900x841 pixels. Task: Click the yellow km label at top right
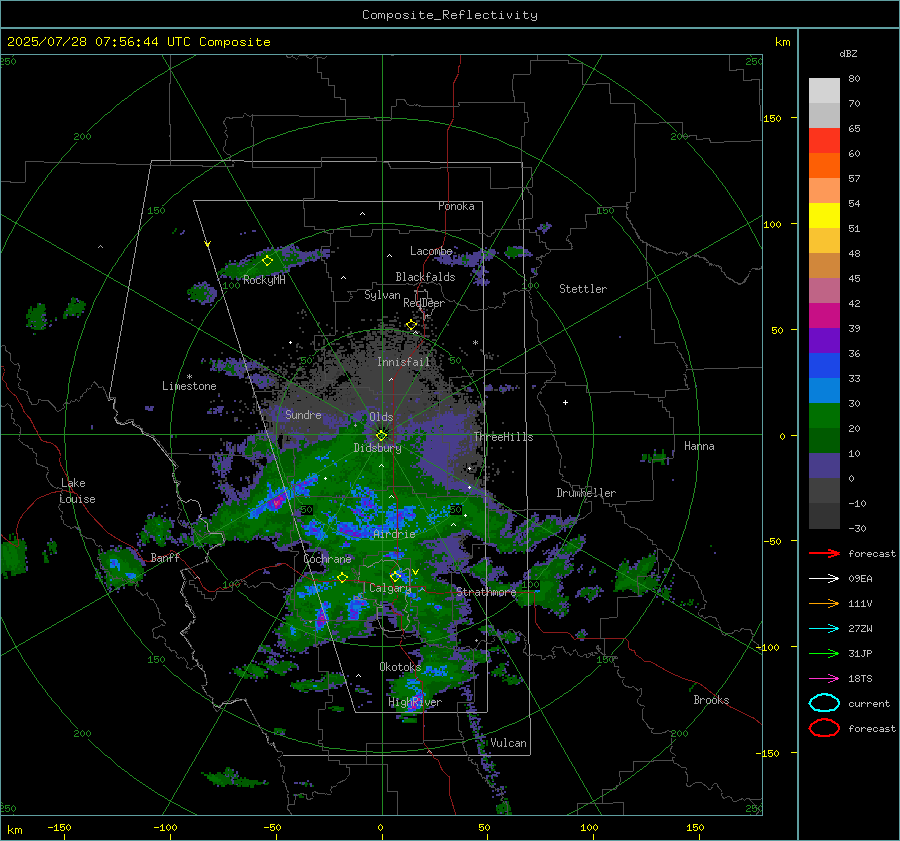pos(782,42)
